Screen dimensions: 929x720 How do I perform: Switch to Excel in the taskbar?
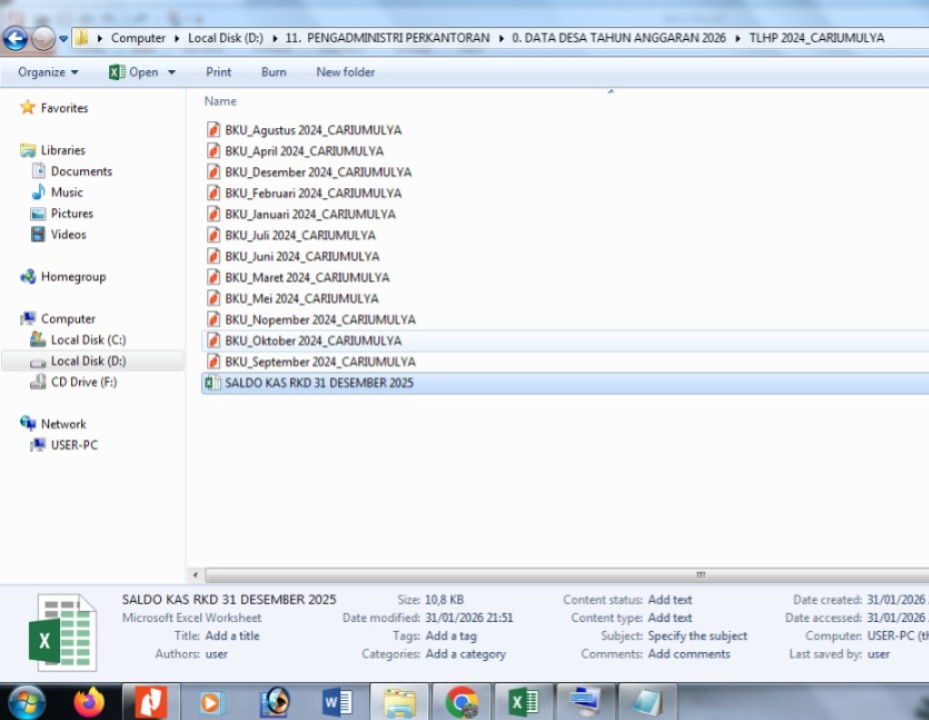pos(523,702)
